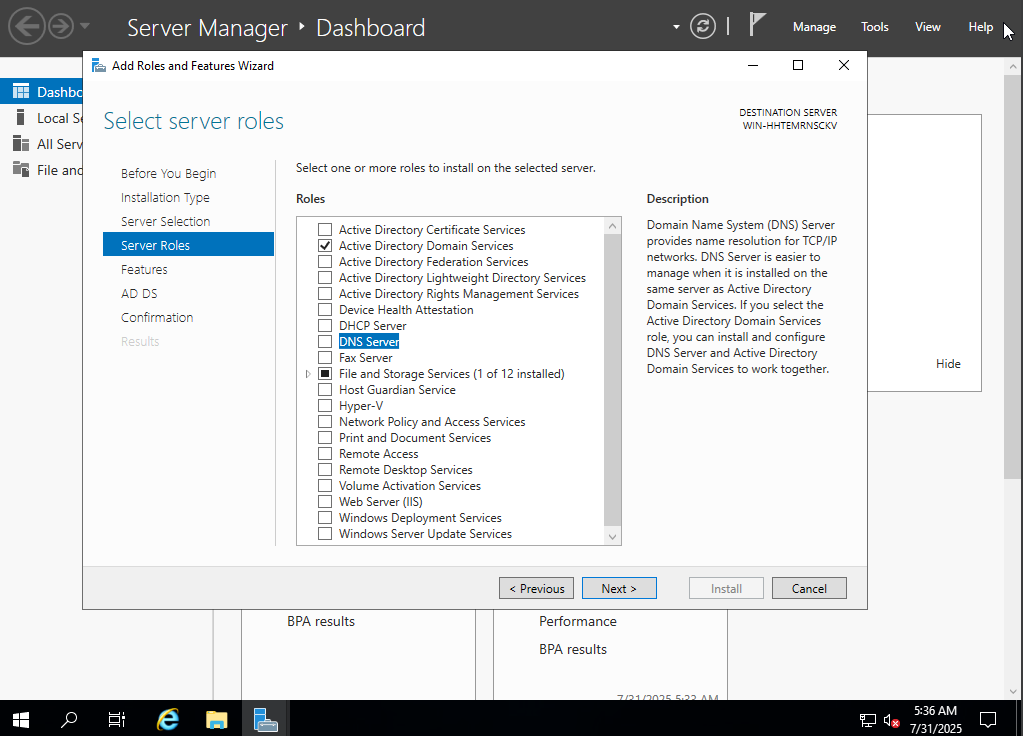Viewport: 1023px width, 736px height.
Task: Enable the Web Server (IIS) checkbox
Action: [x=325, y=502]
